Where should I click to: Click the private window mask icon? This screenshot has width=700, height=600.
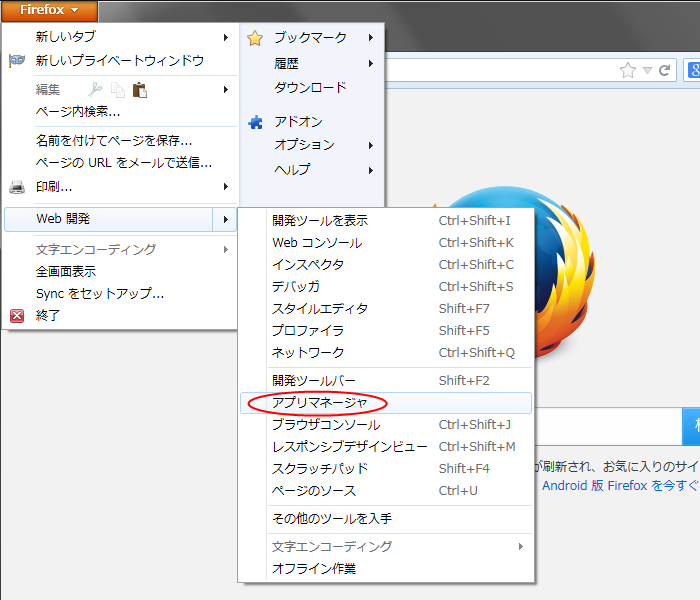tap(17, 61)
